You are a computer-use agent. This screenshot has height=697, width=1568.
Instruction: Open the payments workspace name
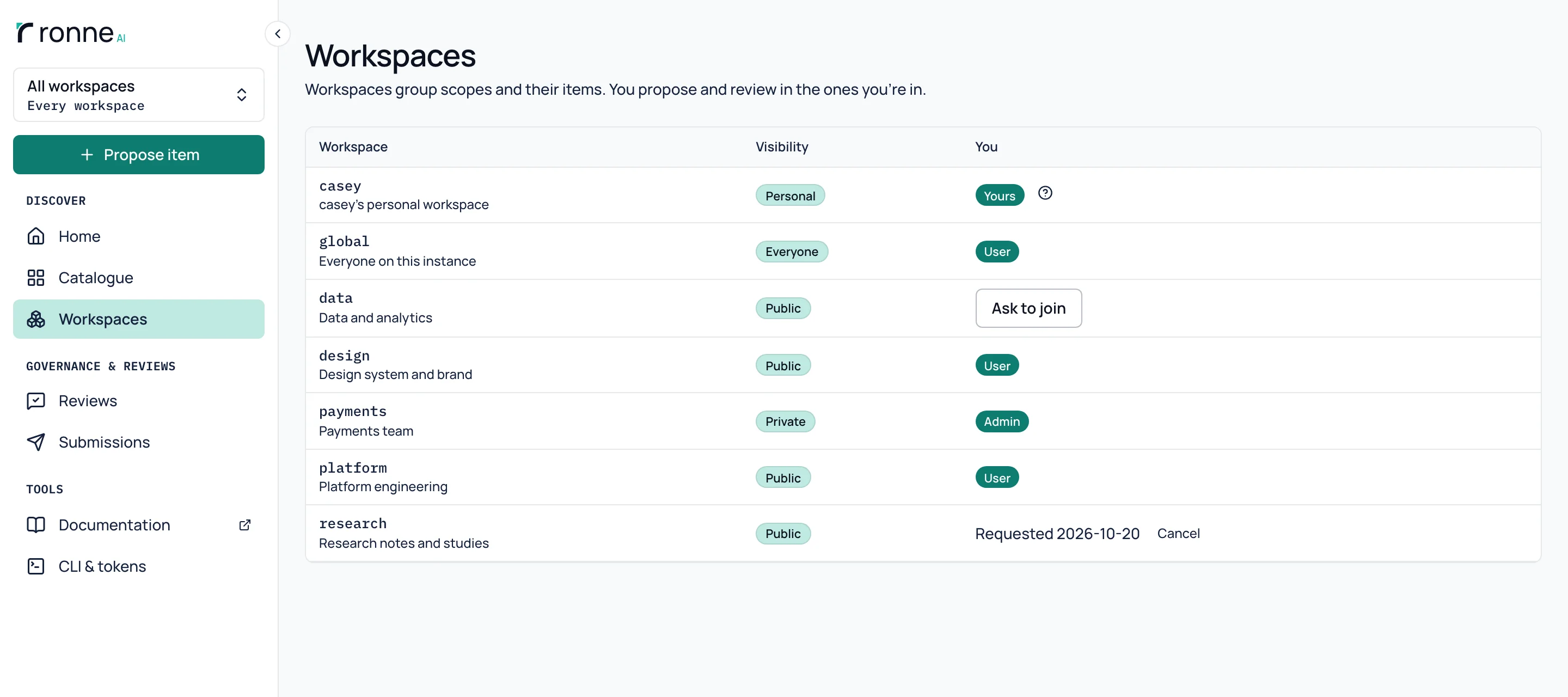coord(352,411)
